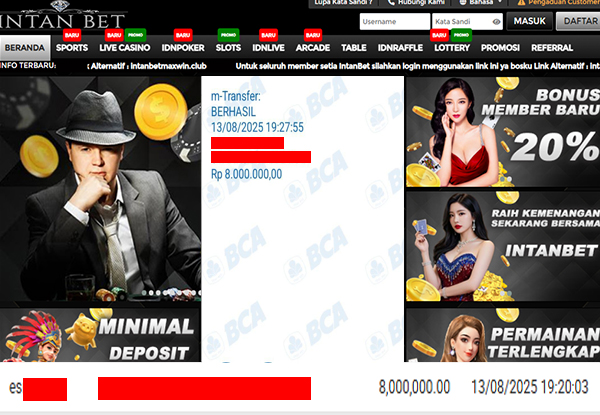Focus the Username input field
The height and width of the screenshot is (415, 600).
point(395,21)
